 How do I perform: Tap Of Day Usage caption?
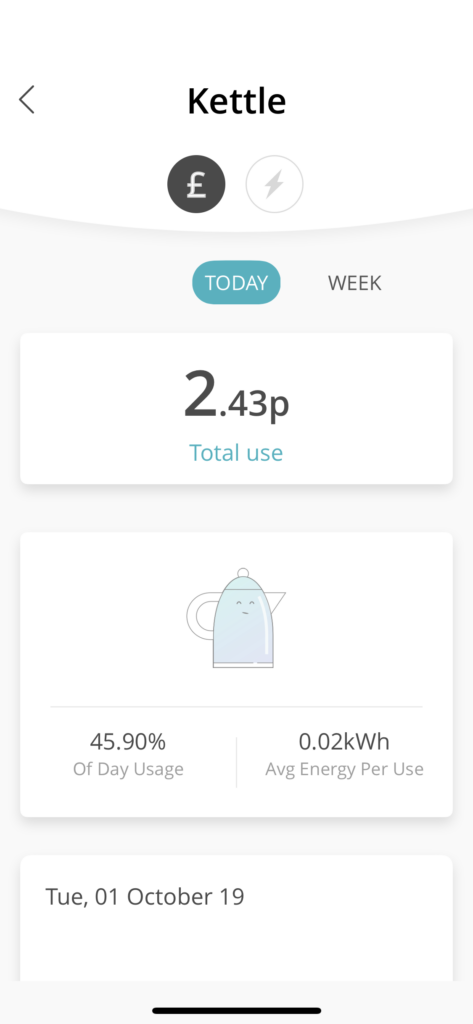click(128, 769)
